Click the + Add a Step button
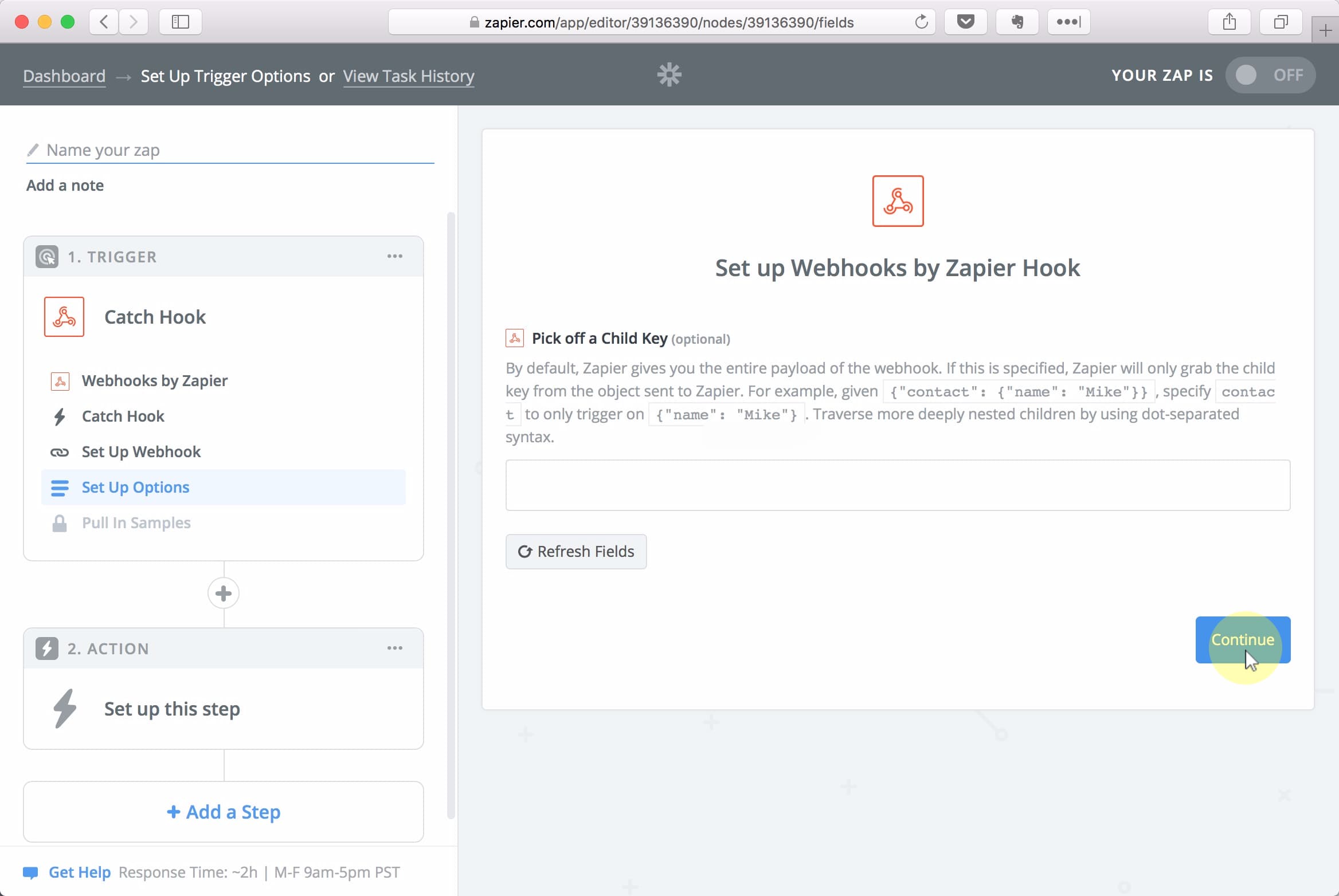This screenshot has width=1339, height=896. pos(224,812)
